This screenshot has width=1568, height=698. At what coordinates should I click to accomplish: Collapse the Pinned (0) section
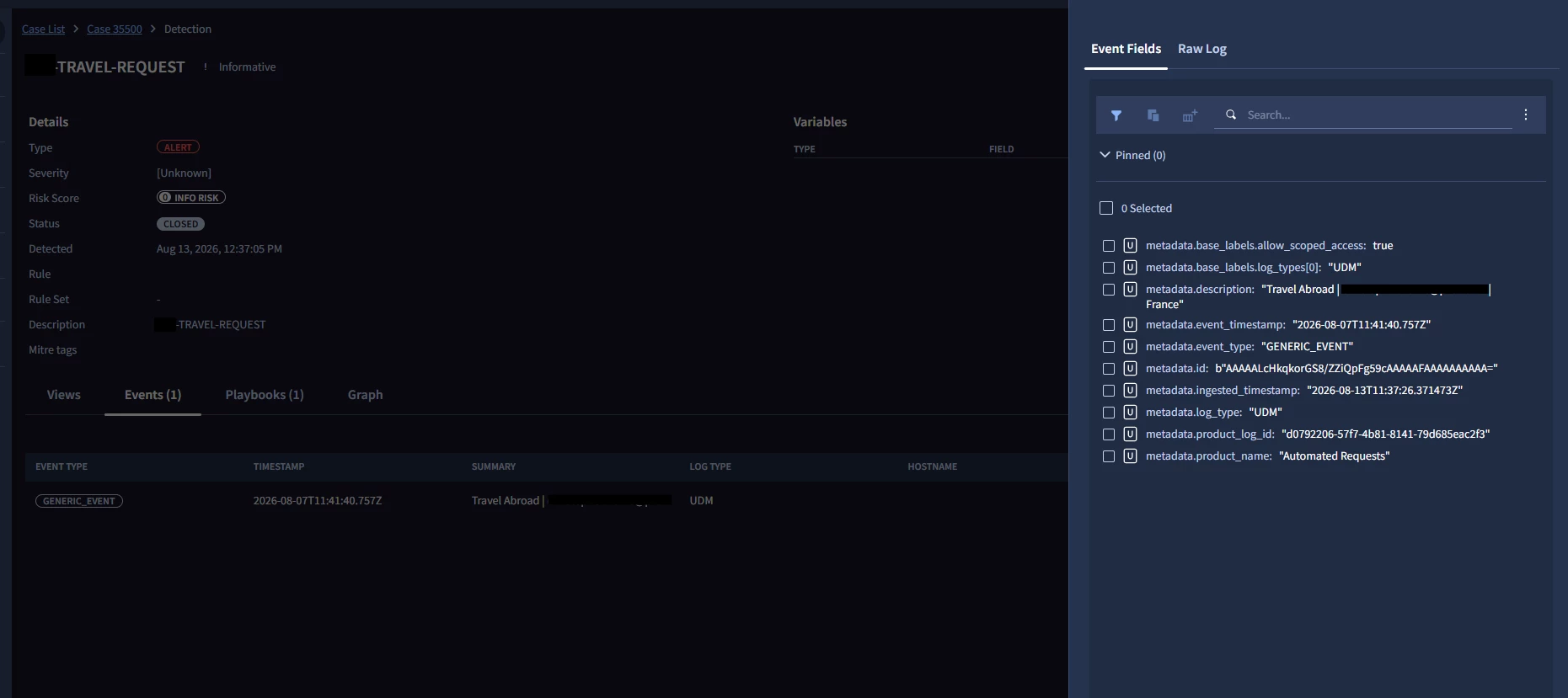pyautogui.click(x=1105, y=155)
